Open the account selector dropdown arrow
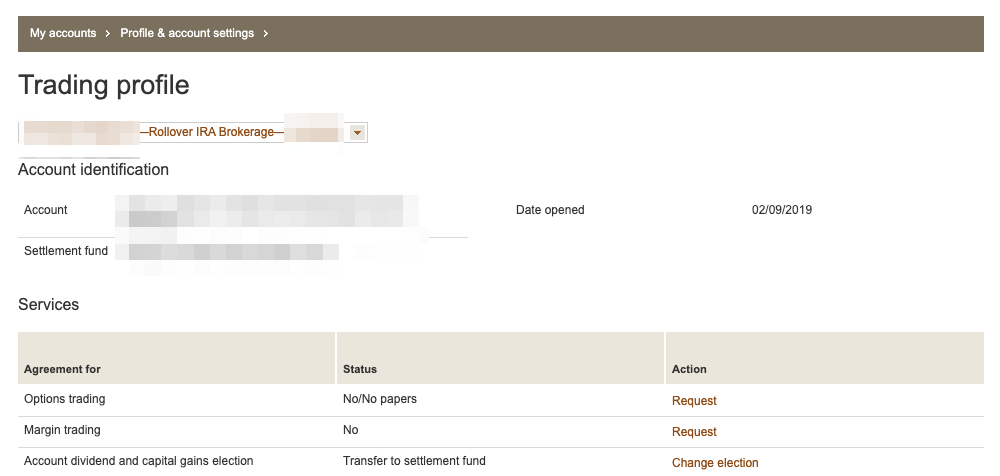1000x476 pixels. 357,132
